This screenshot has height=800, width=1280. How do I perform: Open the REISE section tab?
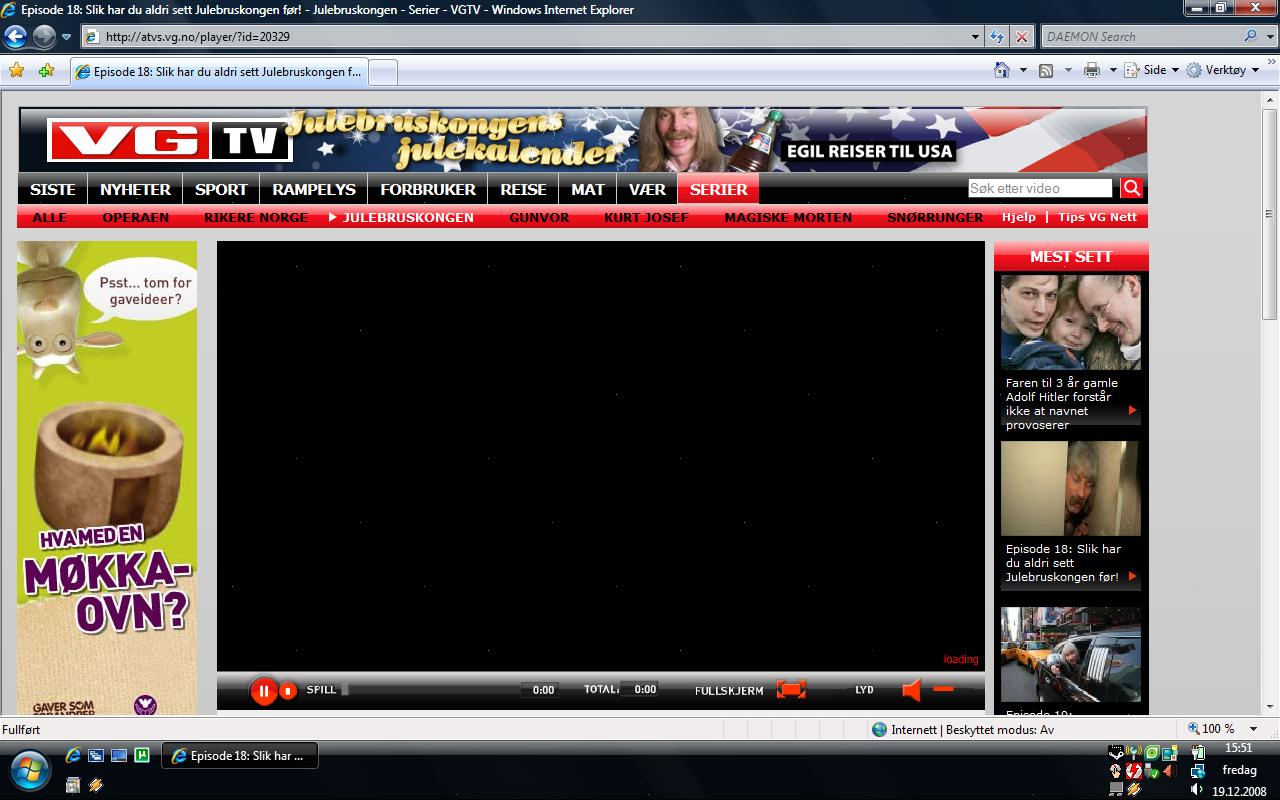coord(523,189)
